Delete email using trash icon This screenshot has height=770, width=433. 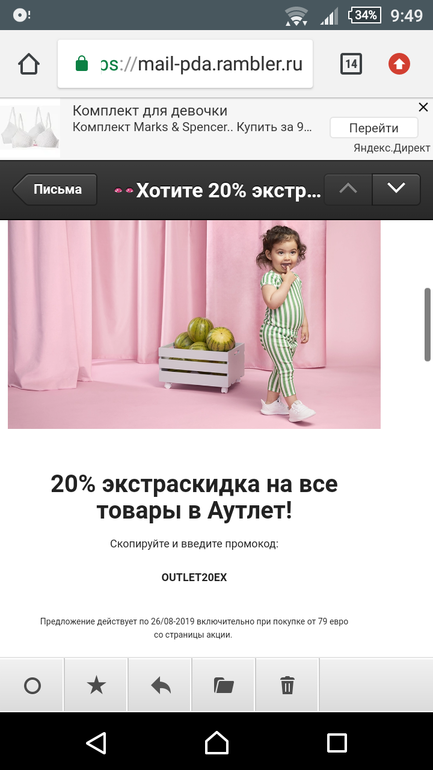287,685
